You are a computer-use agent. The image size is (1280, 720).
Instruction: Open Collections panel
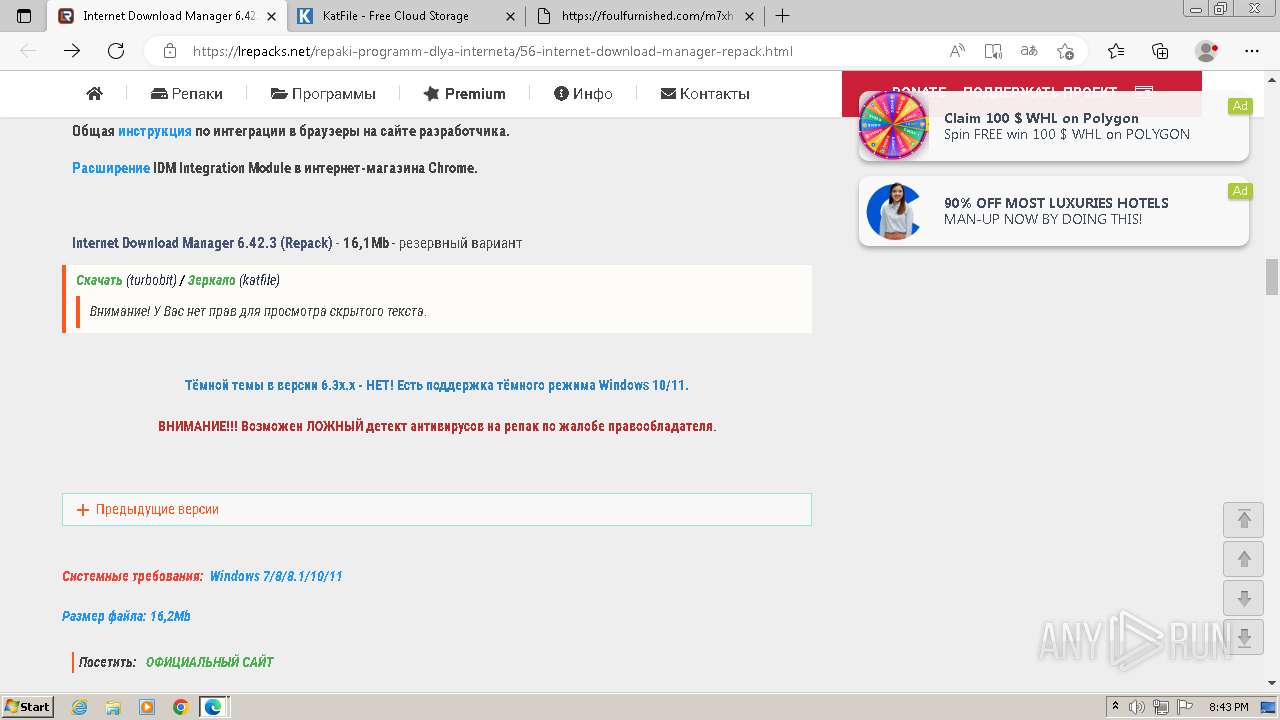[1160, 51]
